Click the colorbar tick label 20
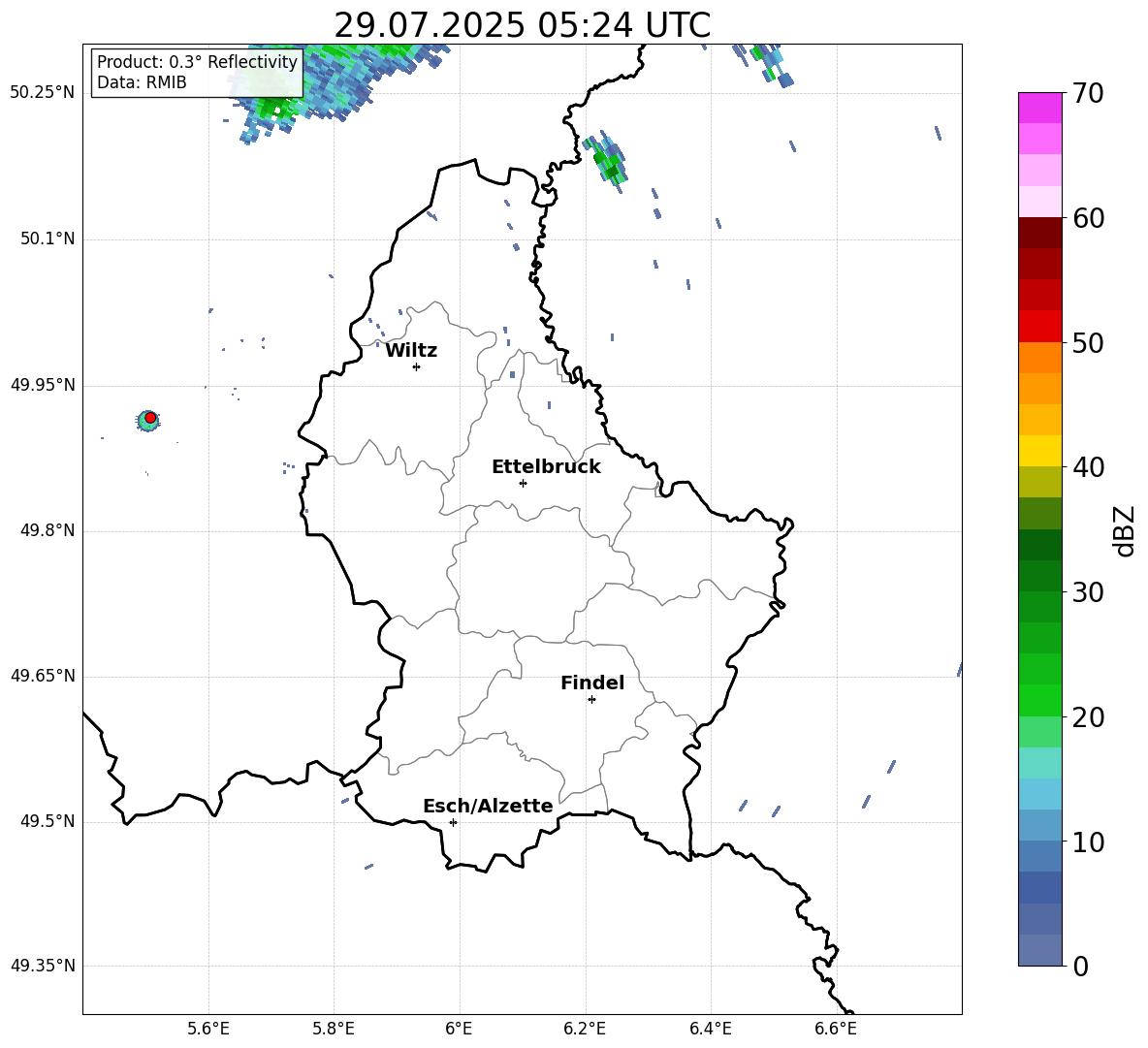This screenshot has height=1048, width=1148. tap(1088, 717)
